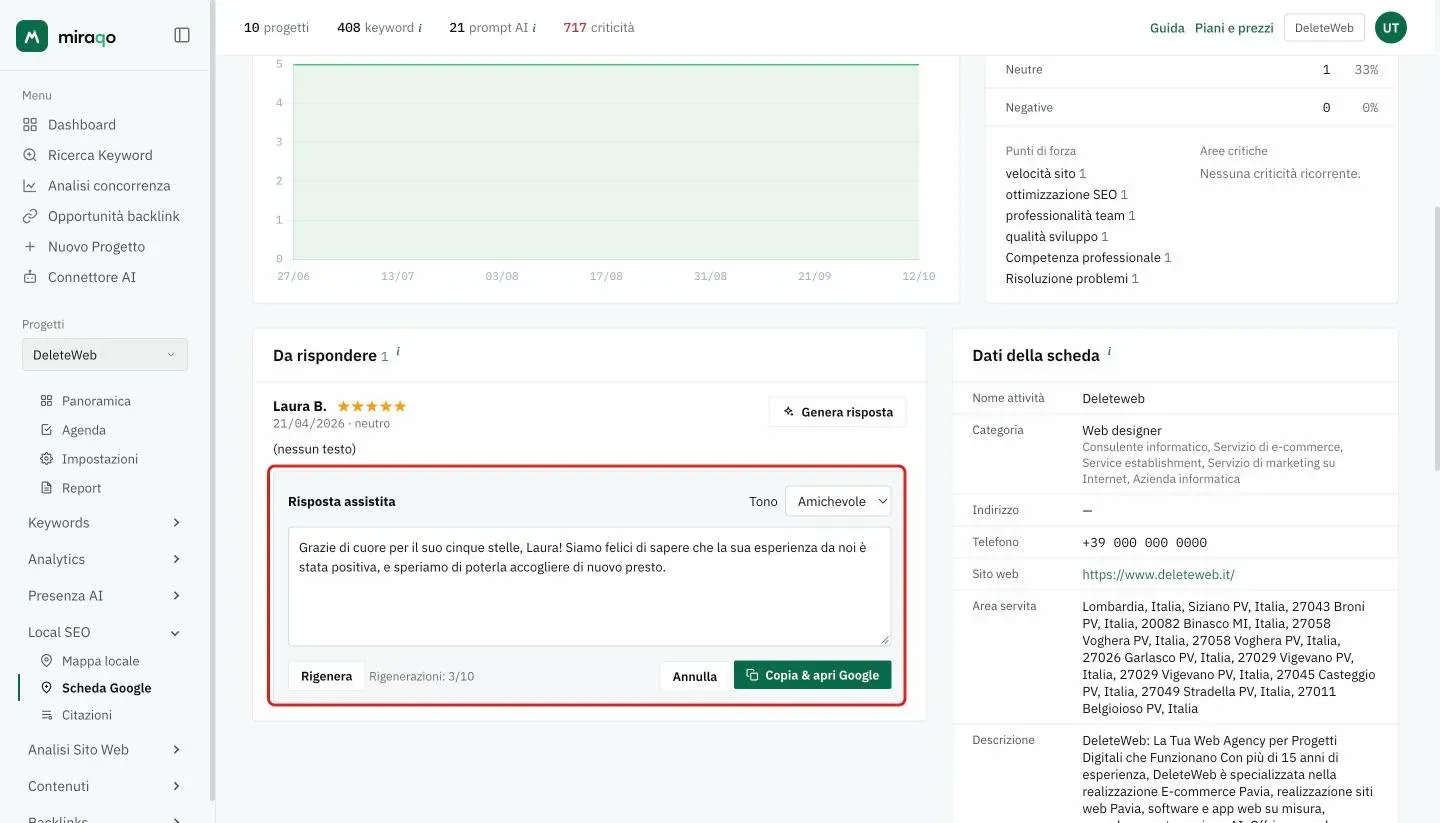Collapse the Local SEO section
The image size is (1440, 823).
pos(104,632)
